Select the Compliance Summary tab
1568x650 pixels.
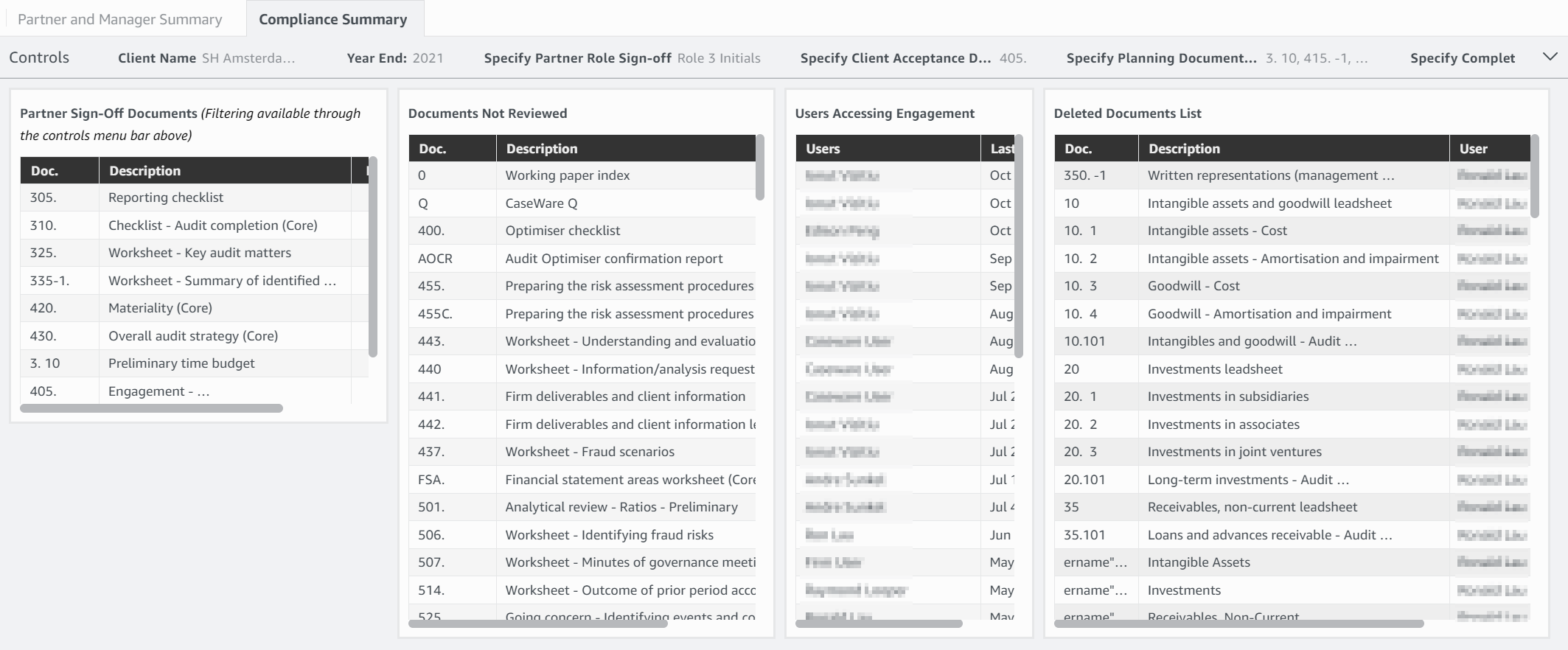pos(332,19)
